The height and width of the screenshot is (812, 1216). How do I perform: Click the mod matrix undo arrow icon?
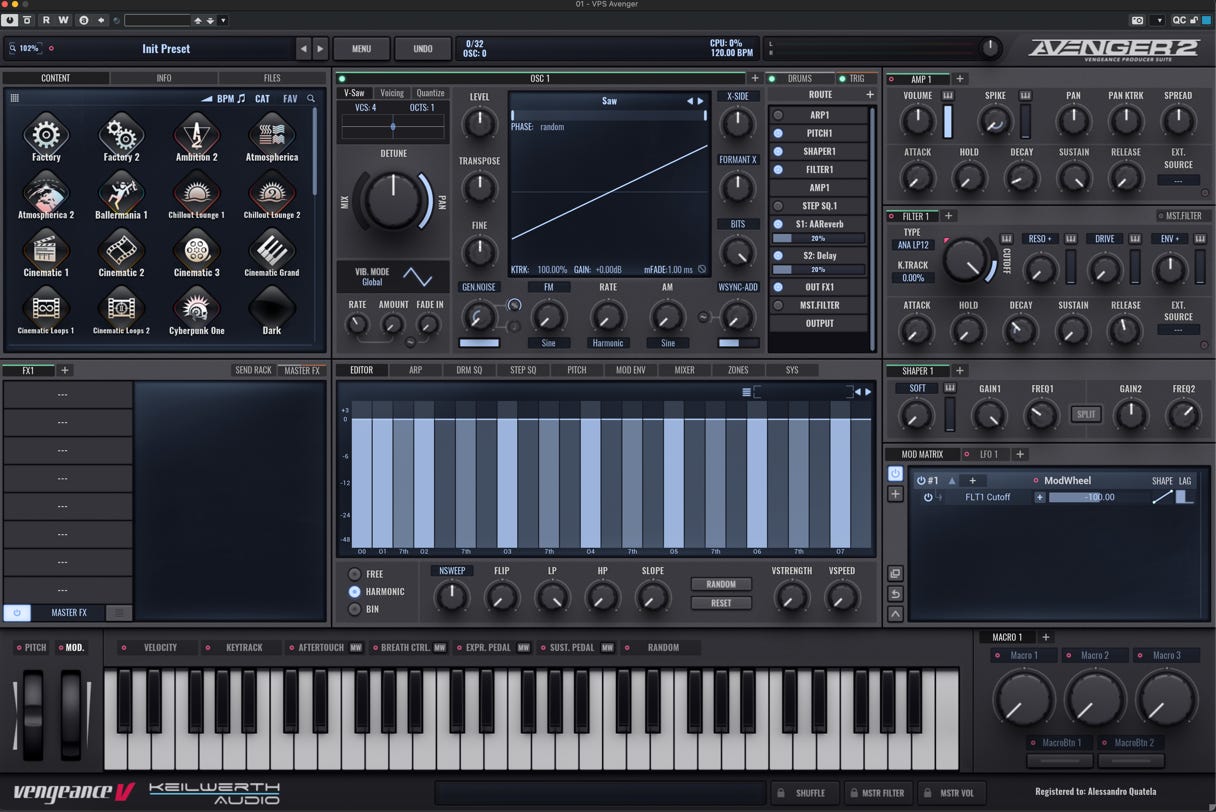pyautogui.click(x=895, y=594)
